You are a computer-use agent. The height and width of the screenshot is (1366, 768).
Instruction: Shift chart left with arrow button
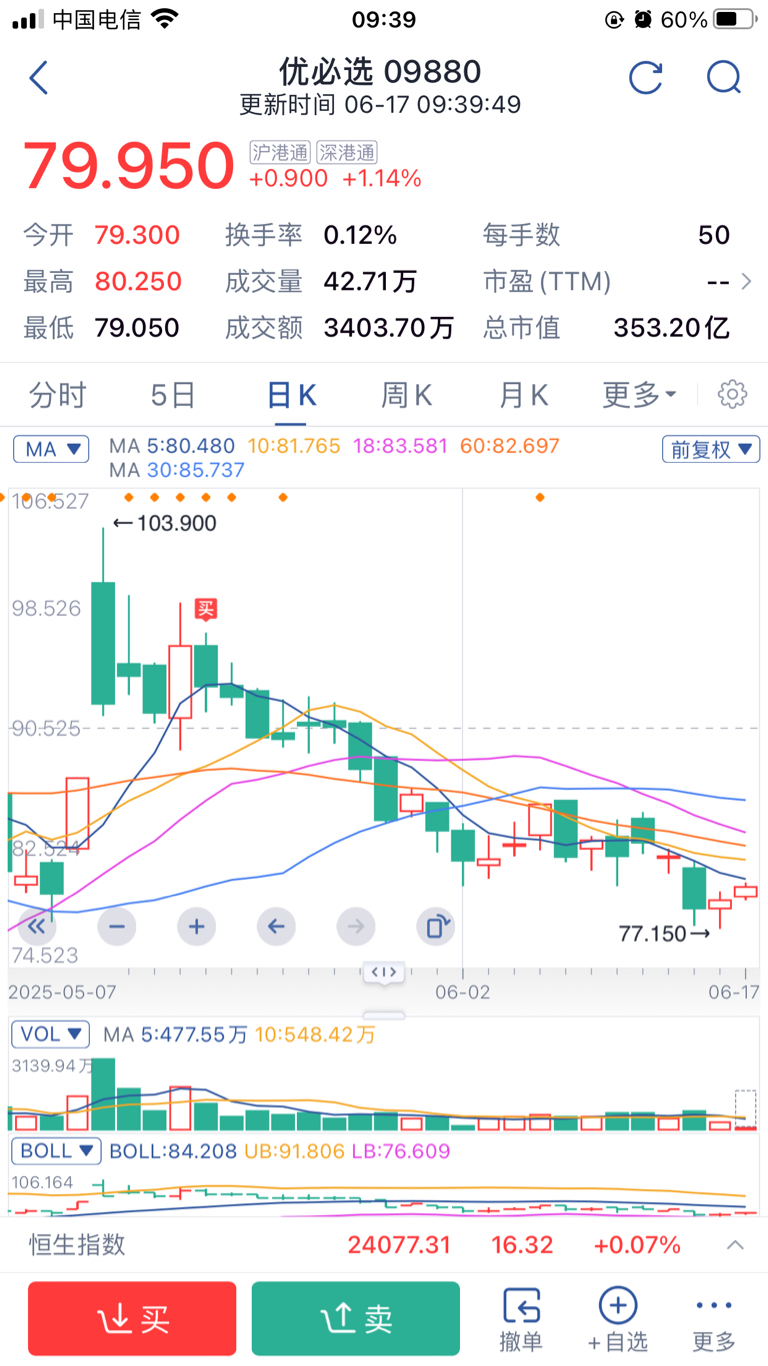(x=276, y=927)
